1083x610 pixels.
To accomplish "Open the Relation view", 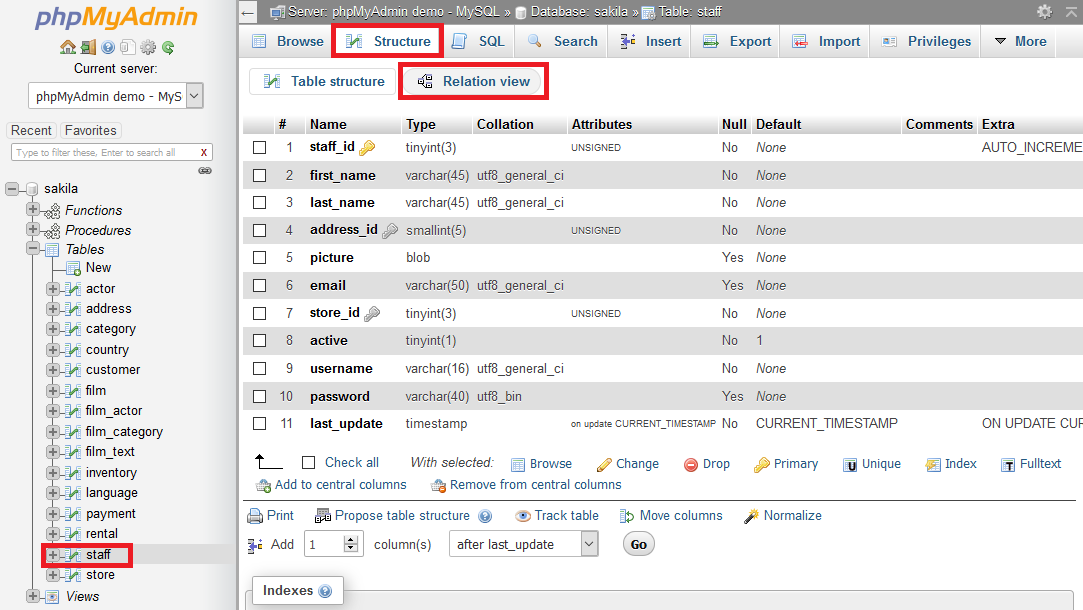I will click(473, 80).
